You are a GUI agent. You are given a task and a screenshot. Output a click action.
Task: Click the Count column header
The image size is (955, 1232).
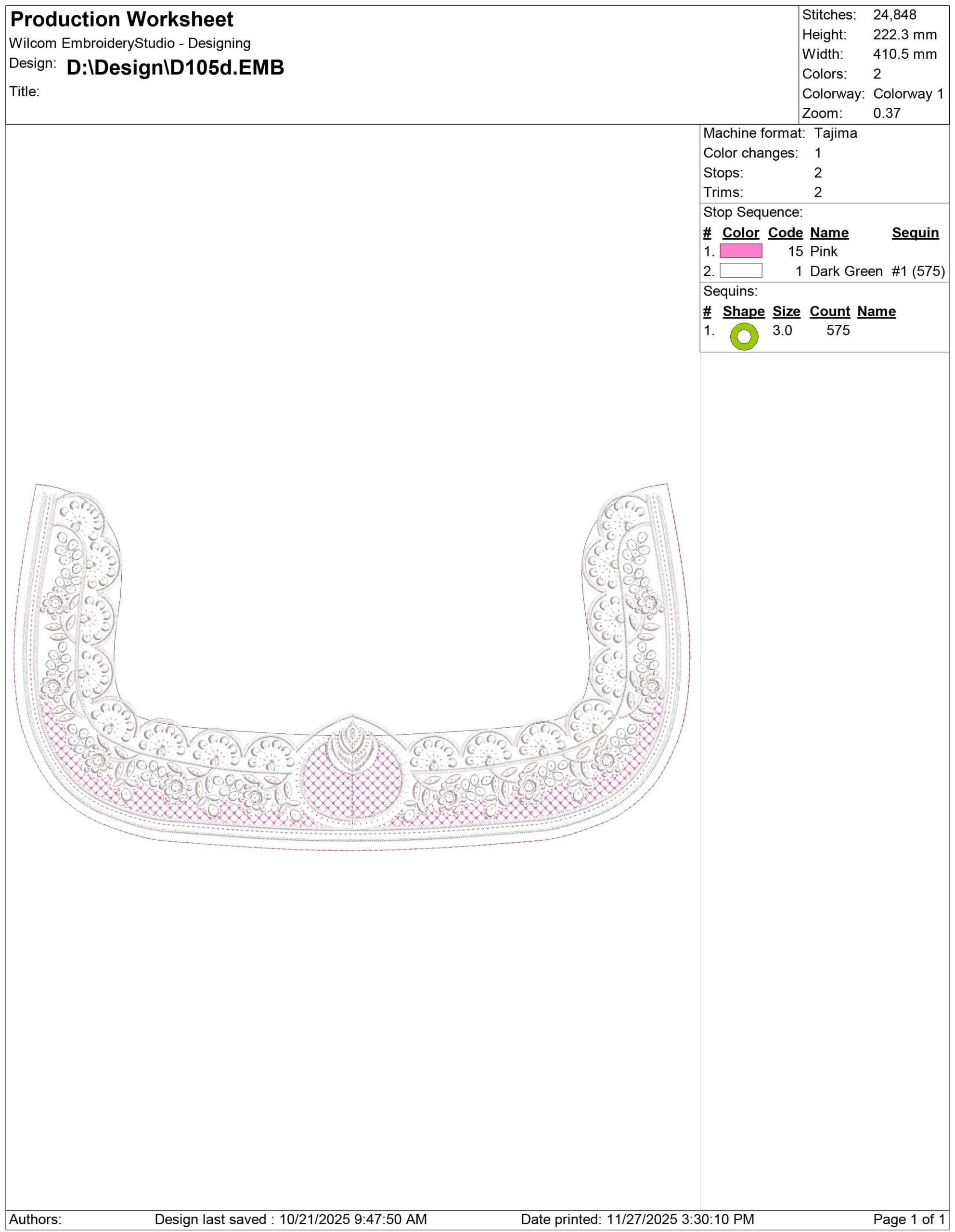[830, 311]
